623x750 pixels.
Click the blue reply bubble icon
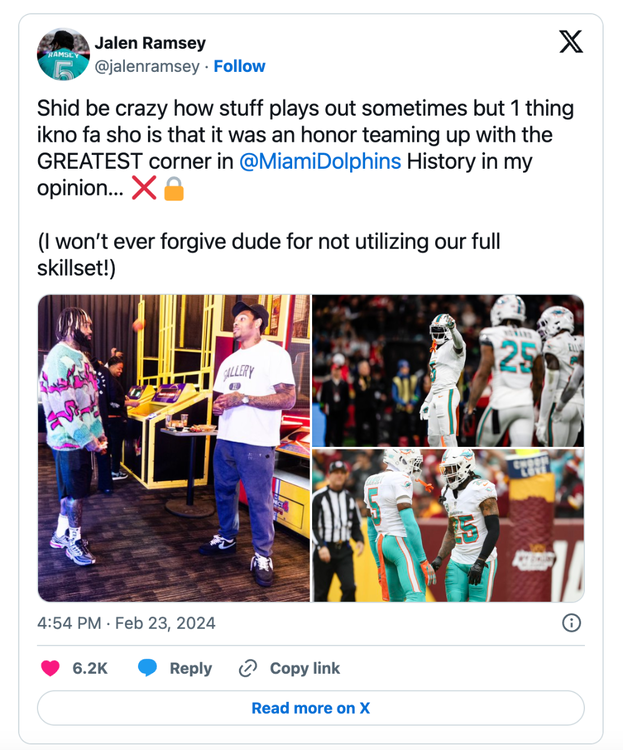[x=147, y=668]
